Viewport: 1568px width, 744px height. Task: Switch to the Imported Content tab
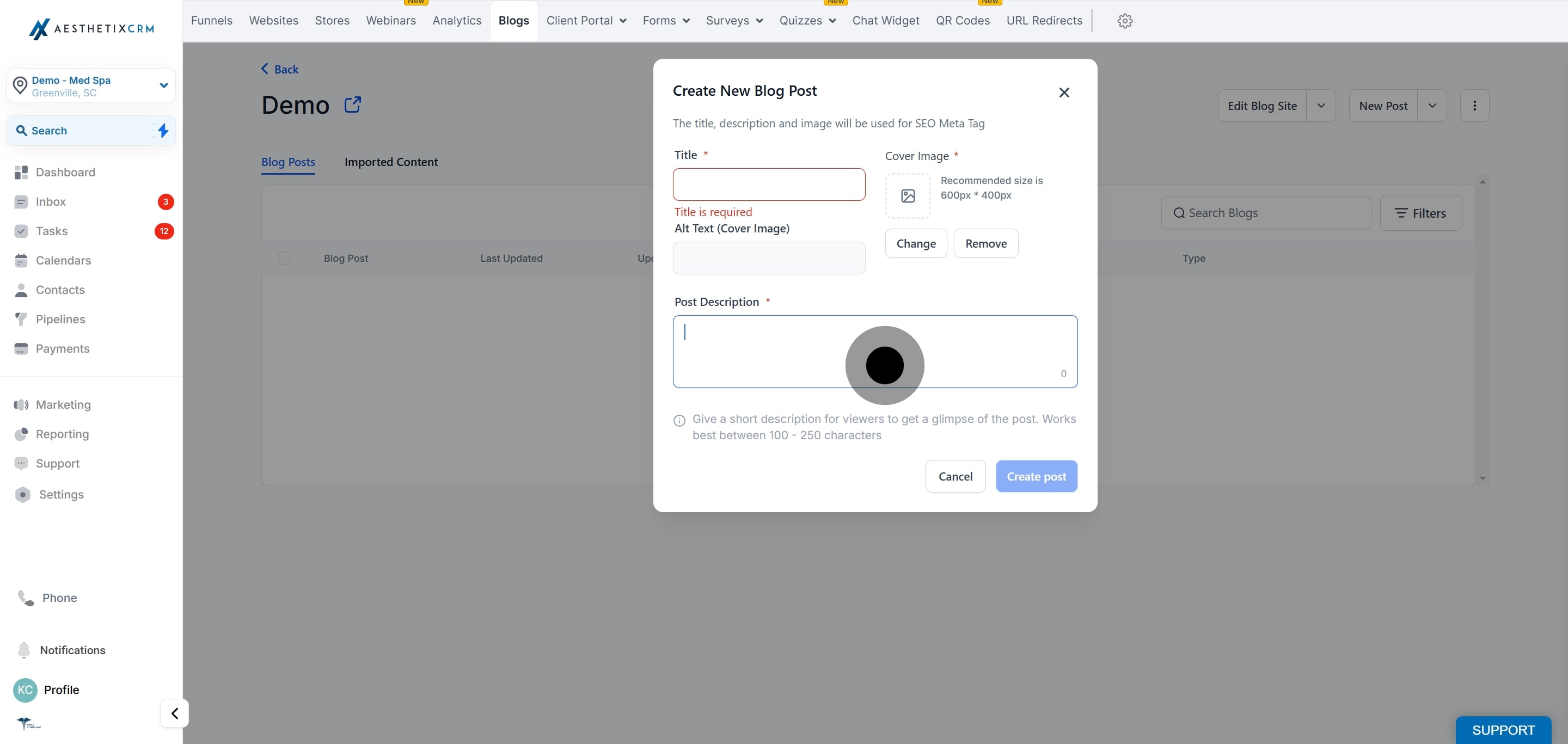pos(391,162)
